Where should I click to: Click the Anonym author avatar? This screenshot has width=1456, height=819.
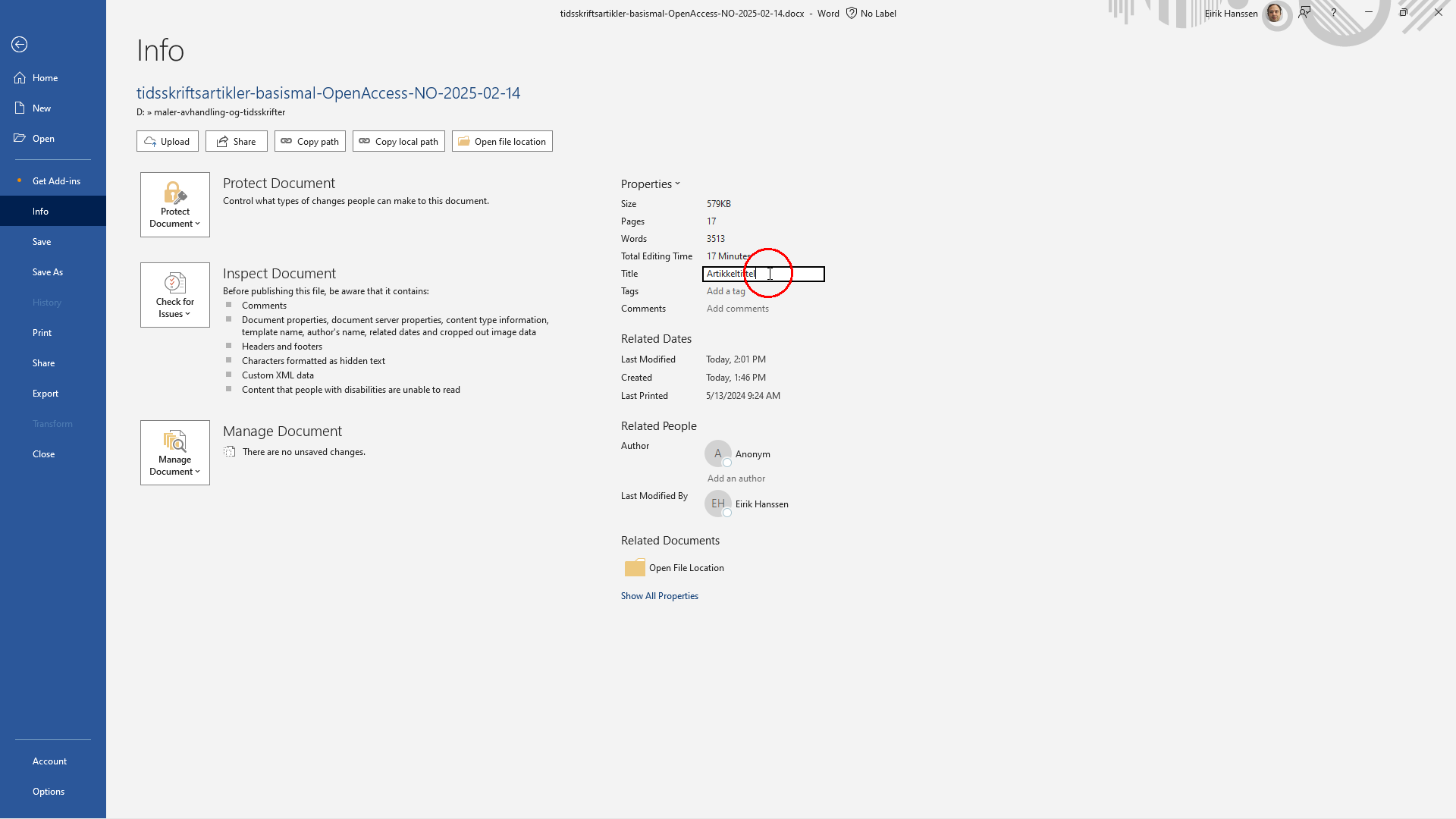(x=717, y=453)
